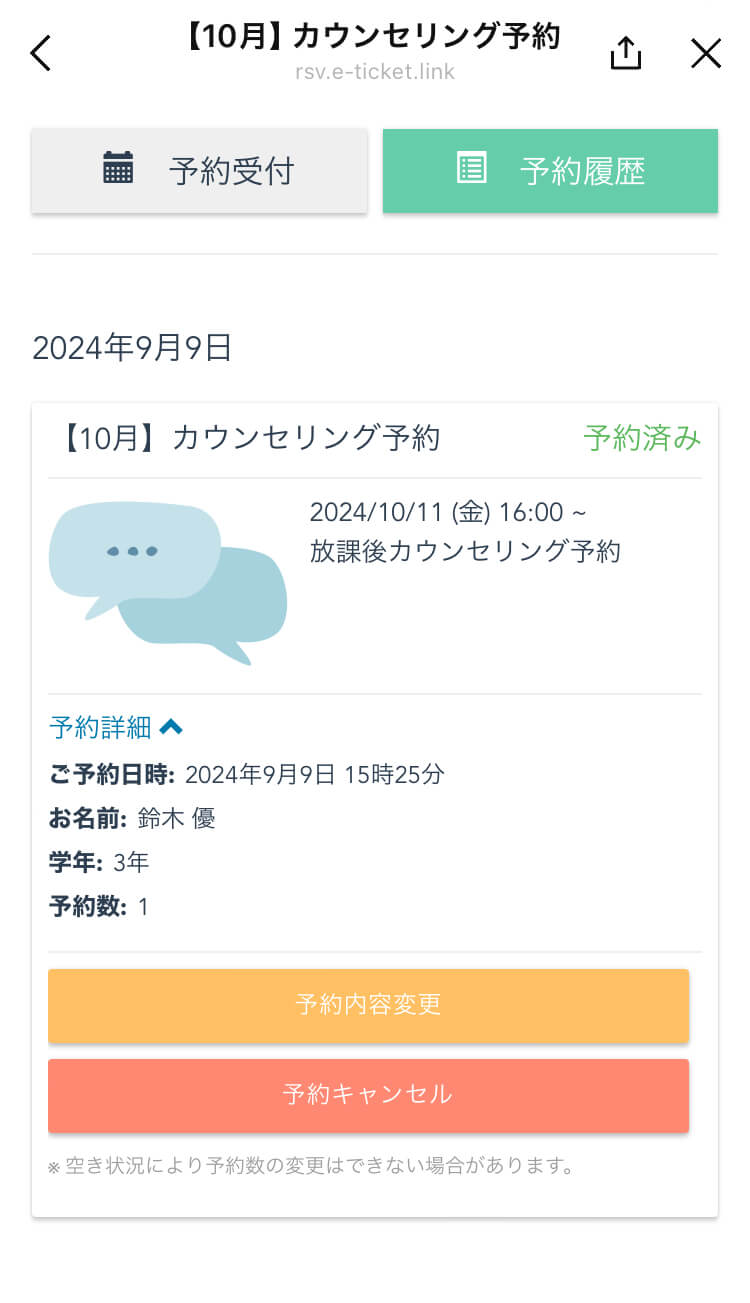The image size is (750, 1303).
Task: Click the ご予約日時 detail row
Action: (247, 774)
